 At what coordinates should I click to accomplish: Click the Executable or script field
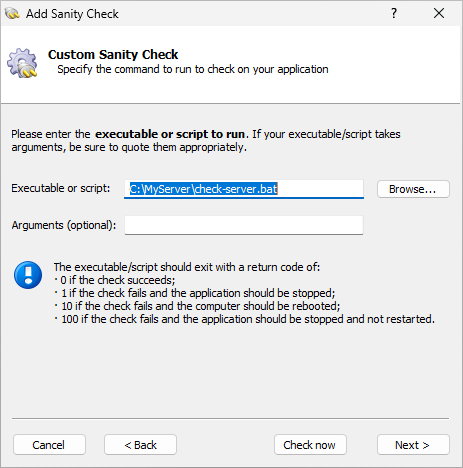[x=244, y=189]
